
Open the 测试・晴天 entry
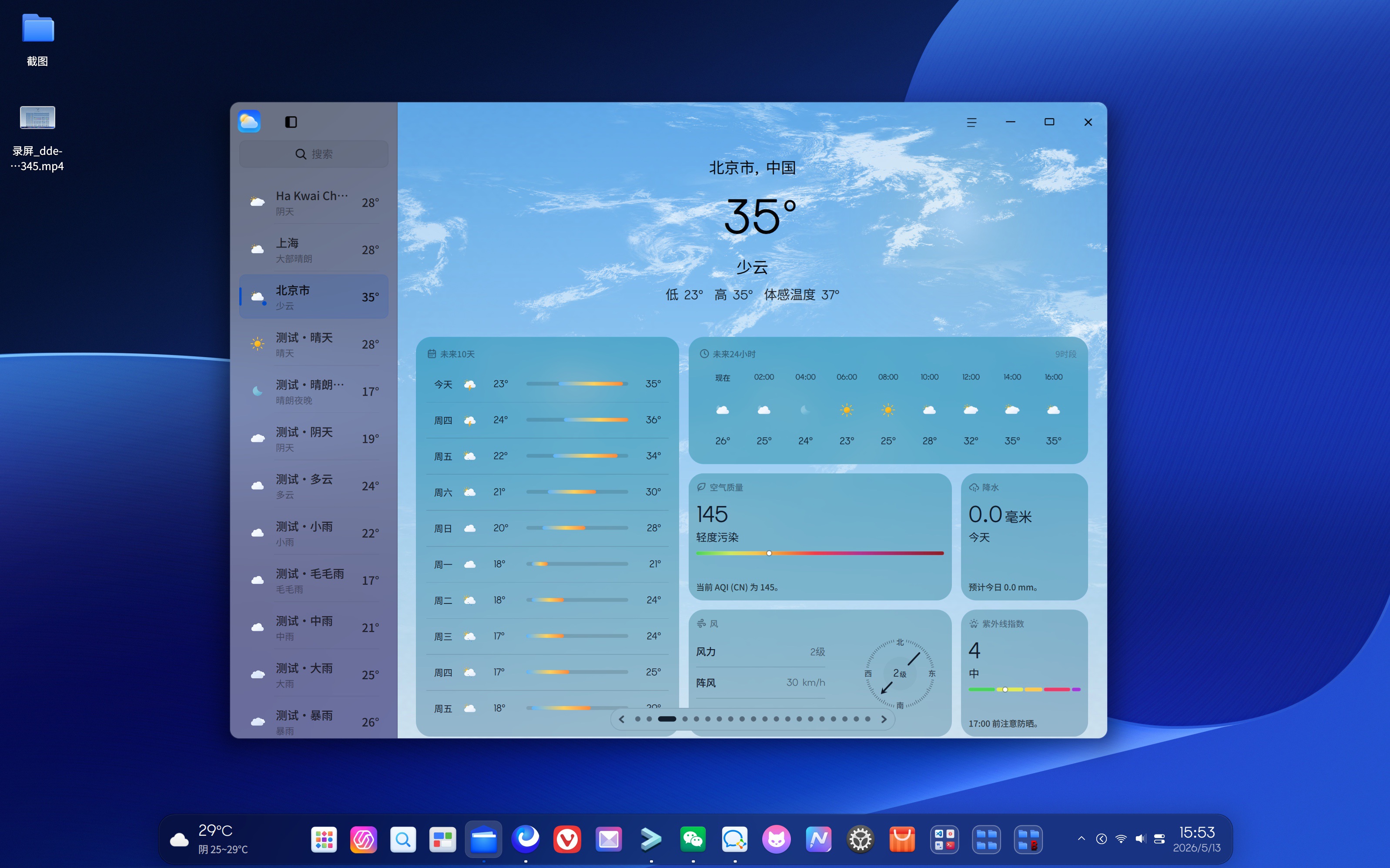click(313, 344)
